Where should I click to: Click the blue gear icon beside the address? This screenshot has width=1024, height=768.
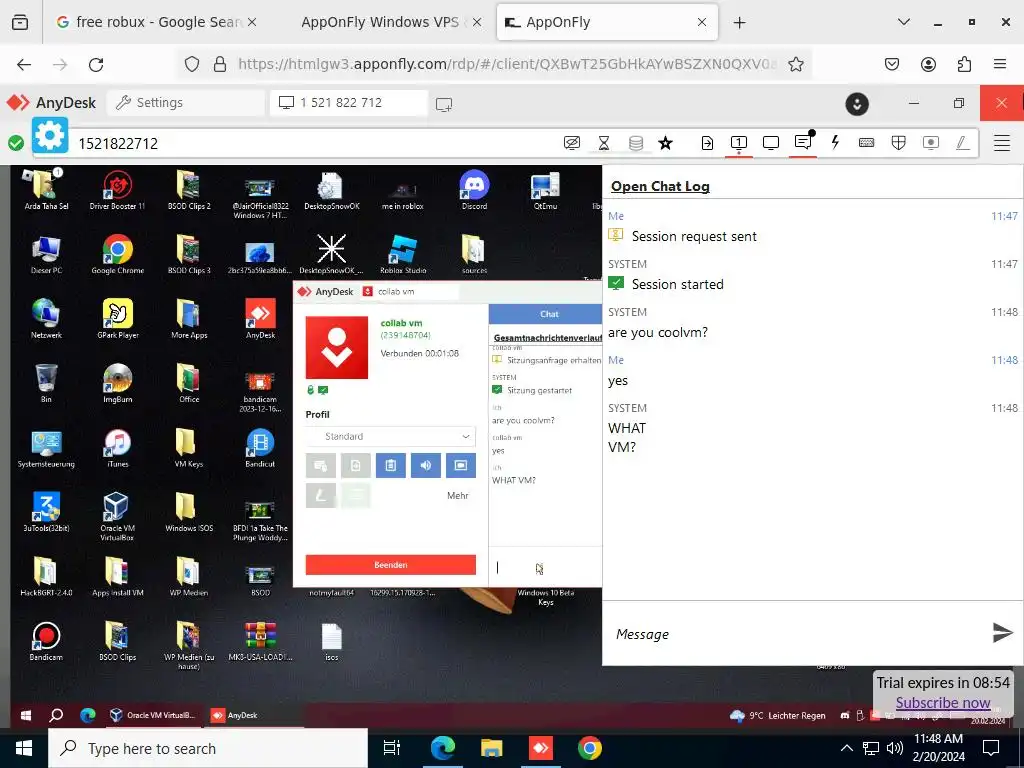coord(50,135)
